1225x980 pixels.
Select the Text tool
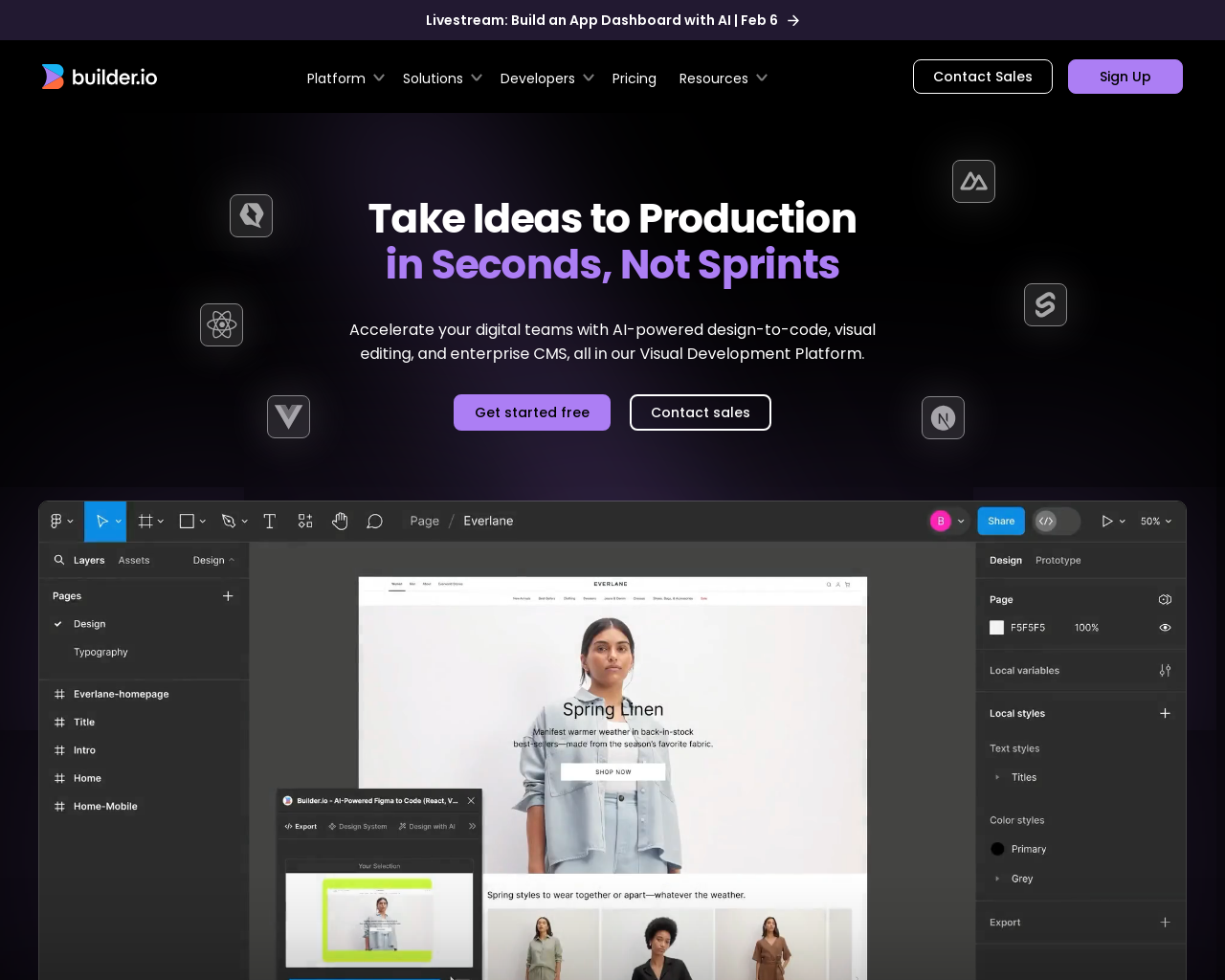point(270,521)
